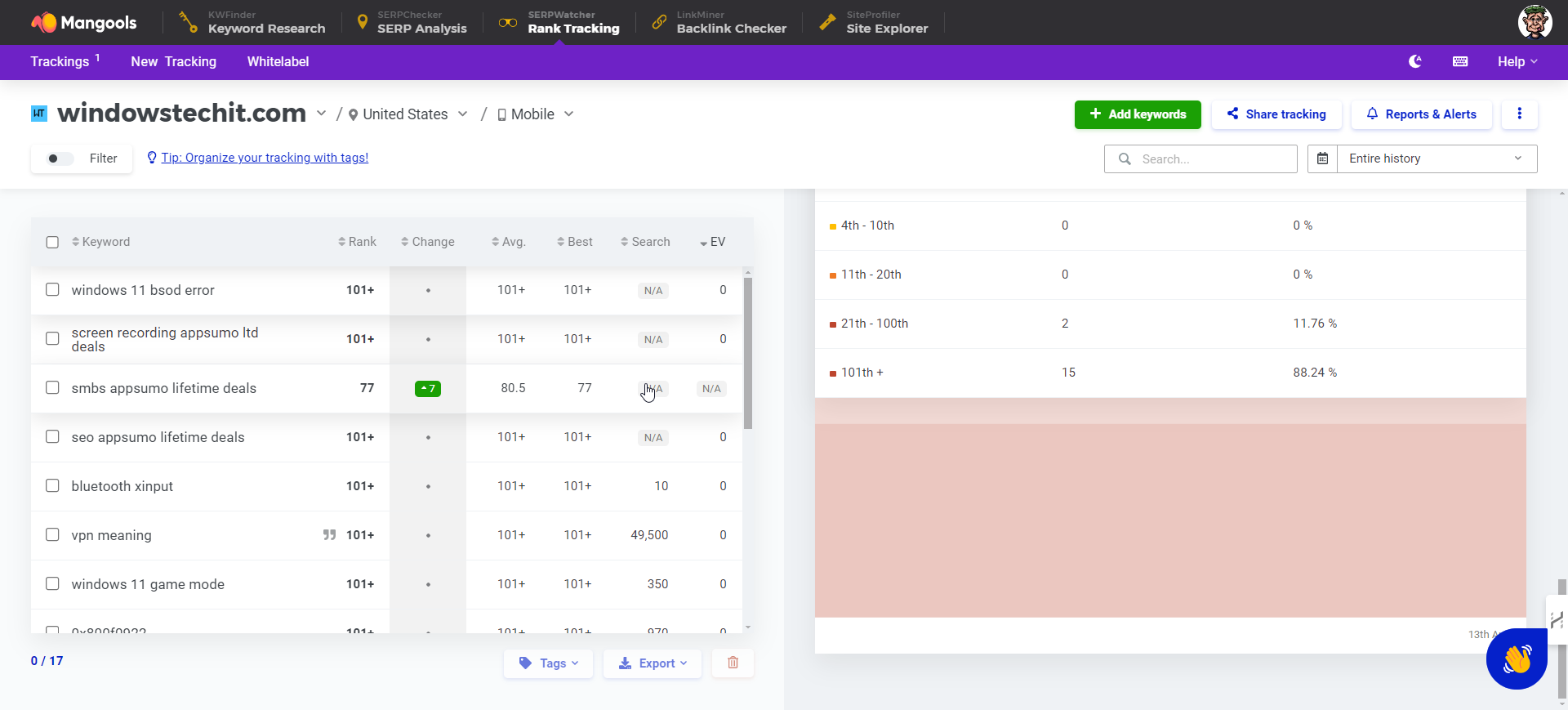This screenshot has width=1568, height=710.
Task: Click the Add keywords button
Action: 1138,114
